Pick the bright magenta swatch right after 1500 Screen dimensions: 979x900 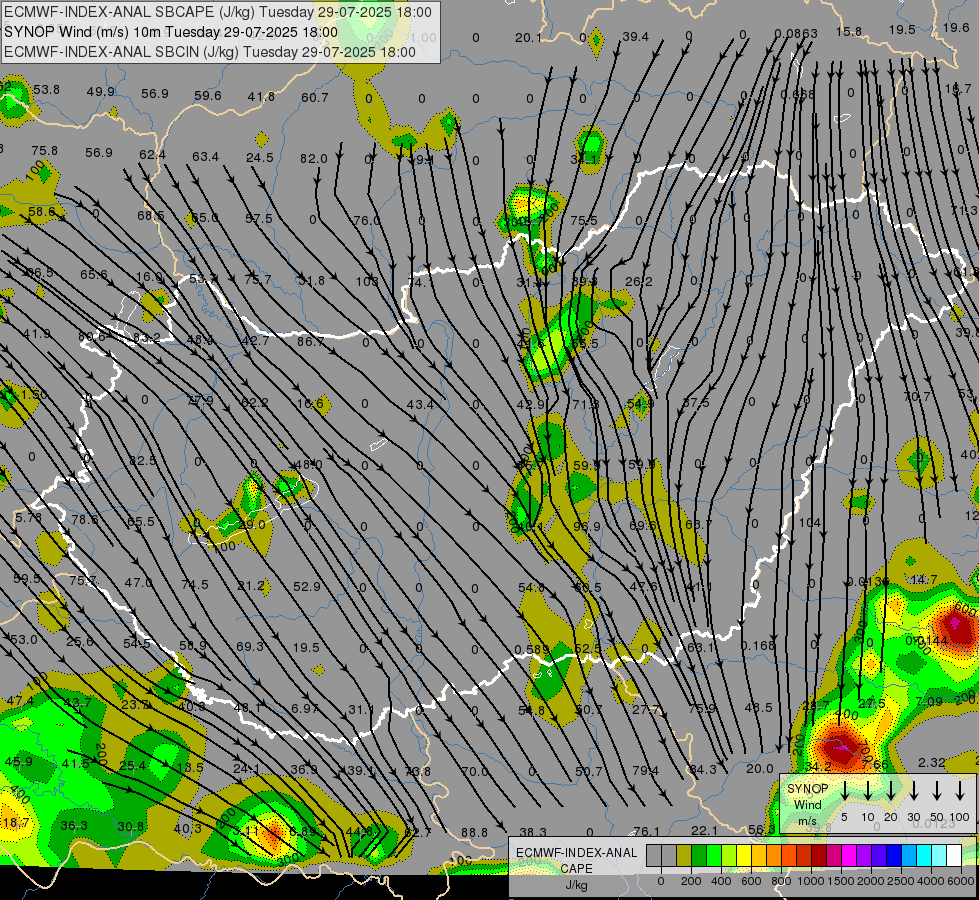coord(849,855)
